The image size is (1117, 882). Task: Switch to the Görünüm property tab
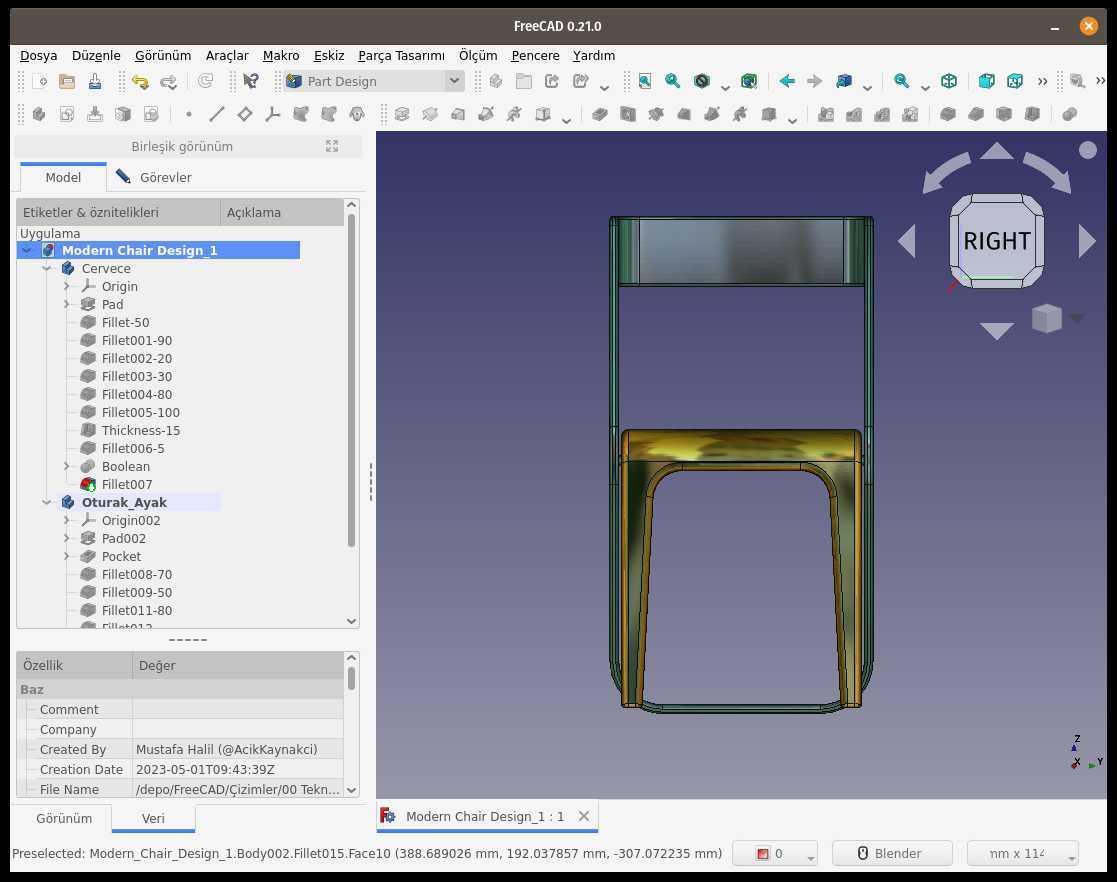coord(64,818)
